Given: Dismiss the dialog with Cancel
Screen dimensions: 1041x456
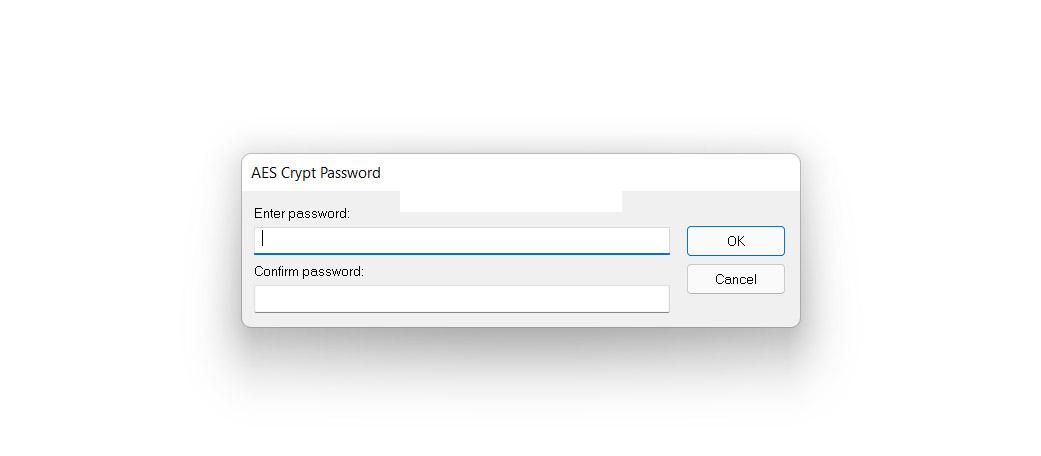Looking at the screenshot, I should click(735, 279).
